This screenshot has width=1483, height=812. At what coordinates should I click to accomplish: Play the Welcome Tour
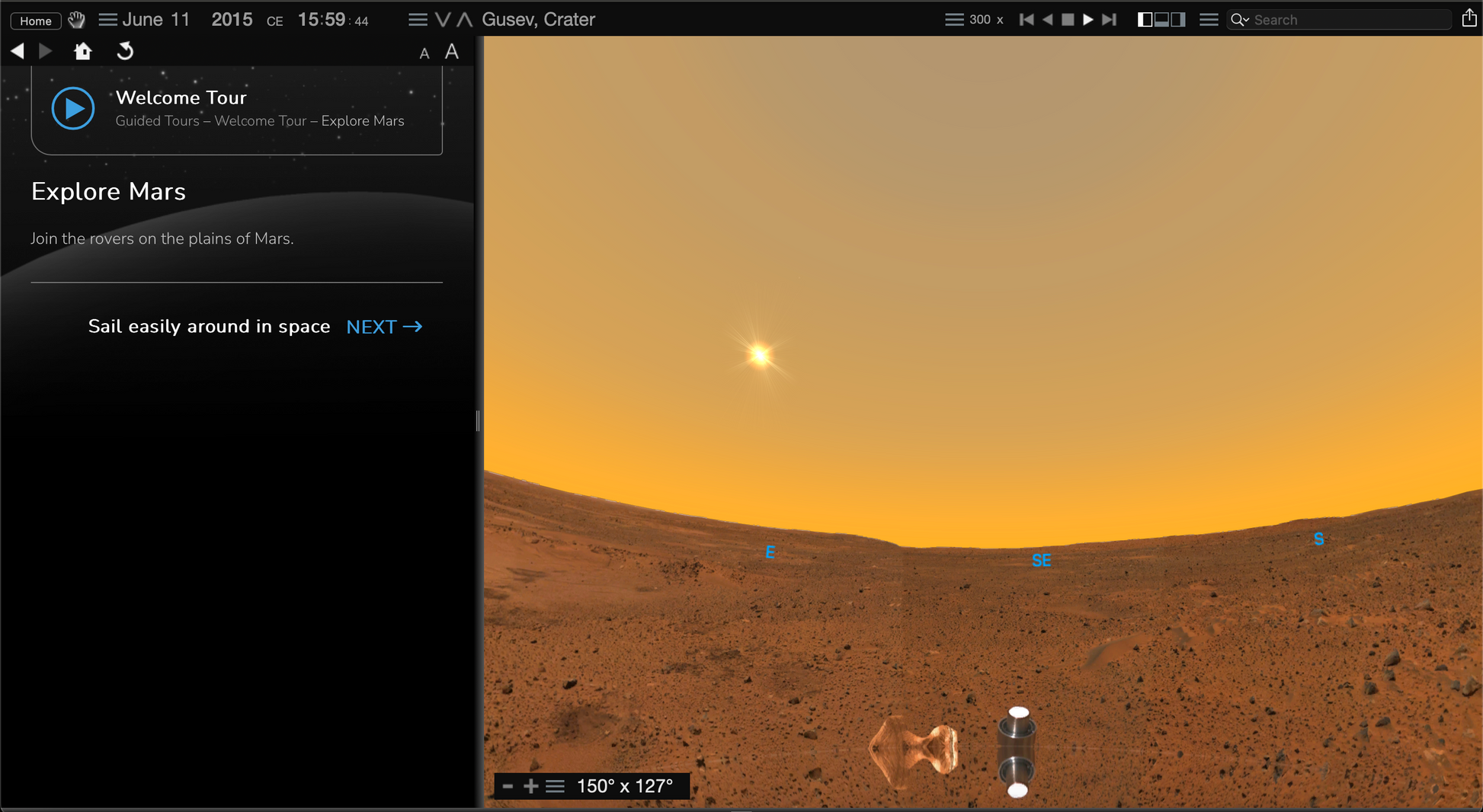click(73, 109)
